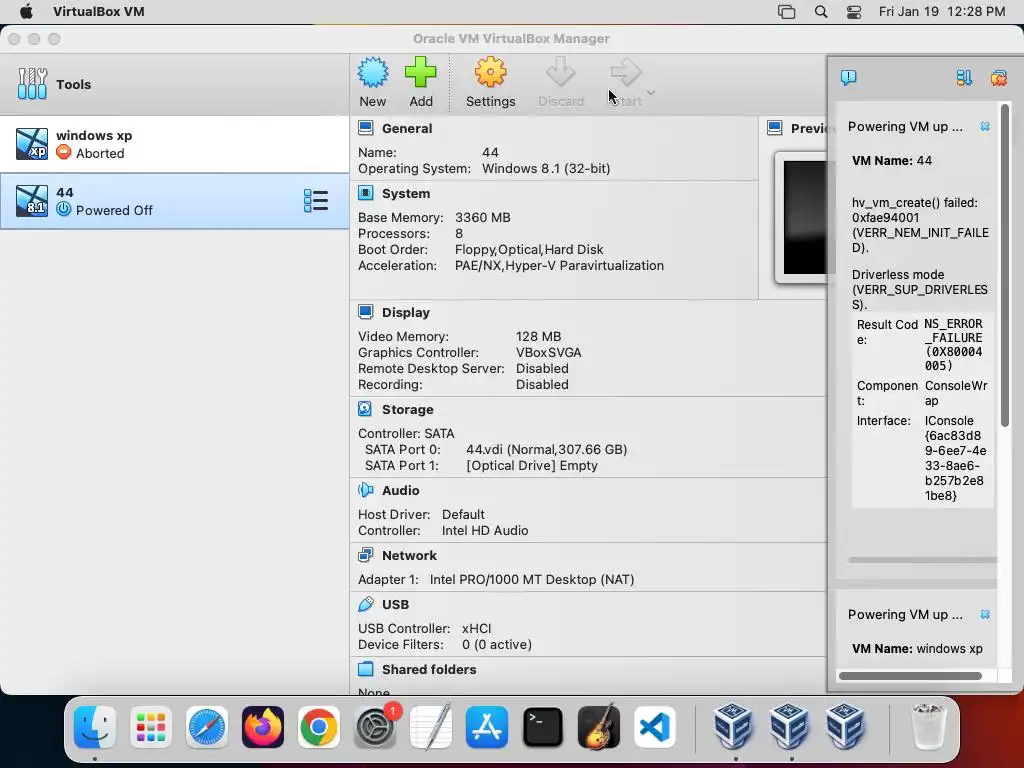Viewport: 1024px width, 768px height.
Task: Open the USB section header
Action: pos(395,605)
